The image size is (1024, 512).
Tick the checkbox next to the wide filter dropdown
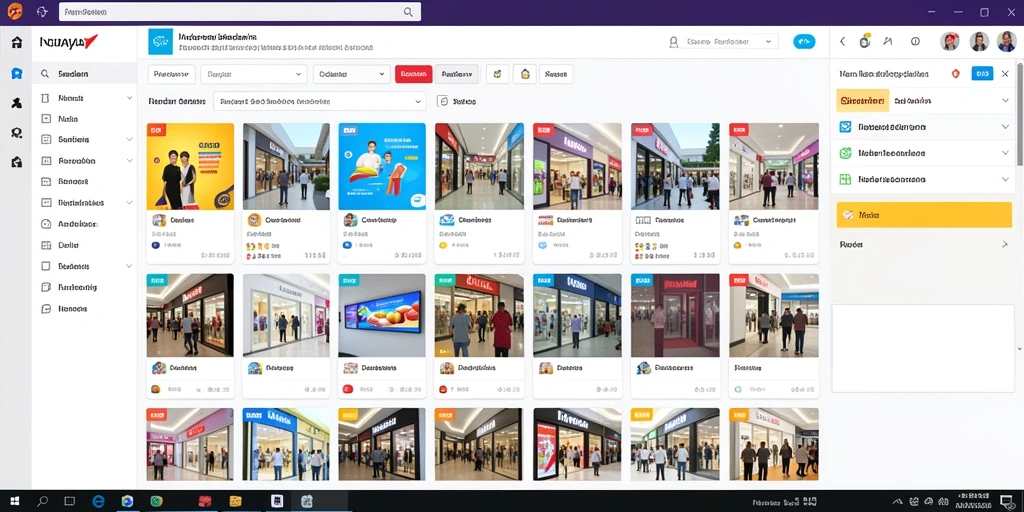pyautogui.click(x=442, y=101)
